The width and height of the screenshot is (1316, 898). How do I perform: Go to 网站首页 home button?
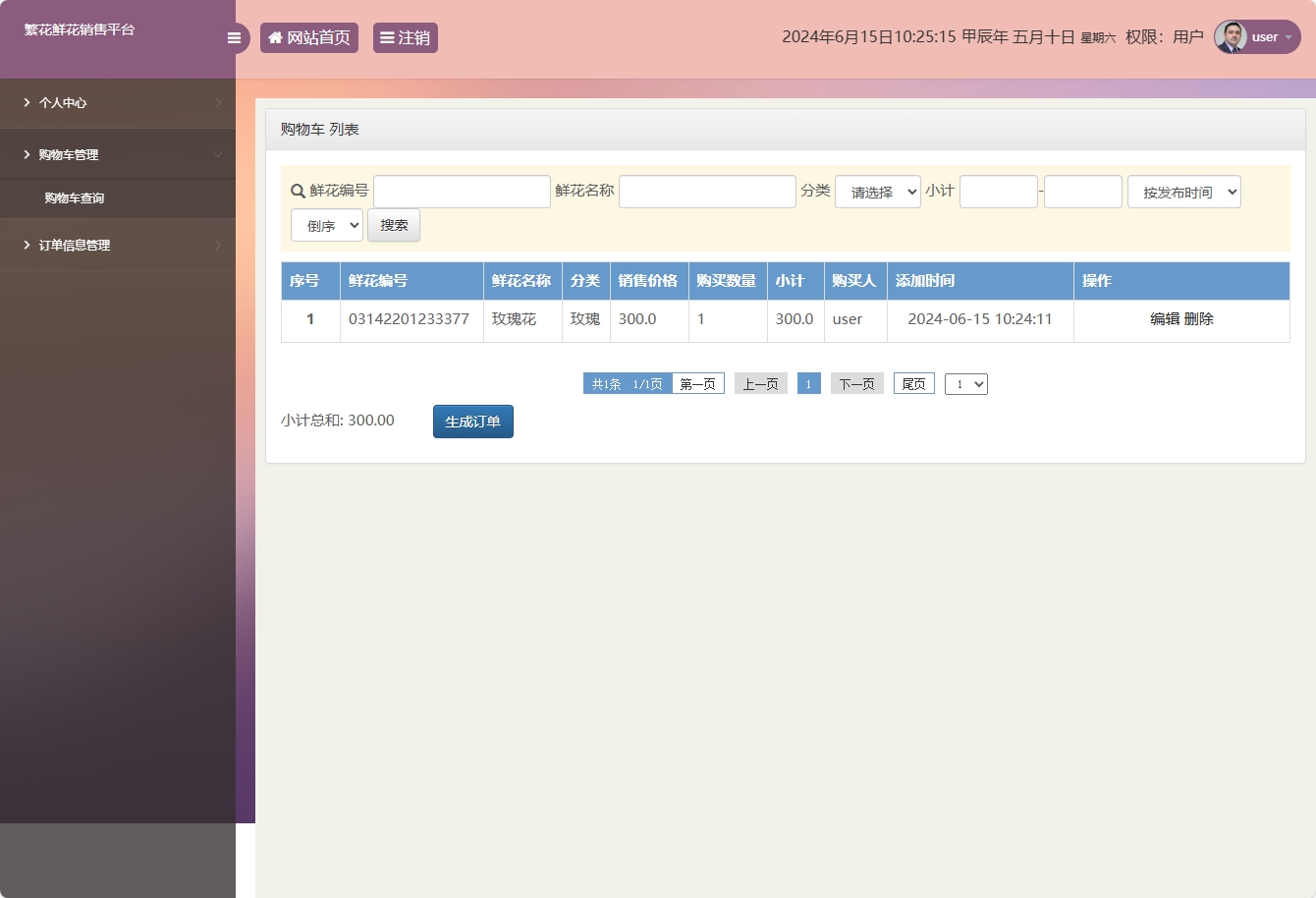309,38
